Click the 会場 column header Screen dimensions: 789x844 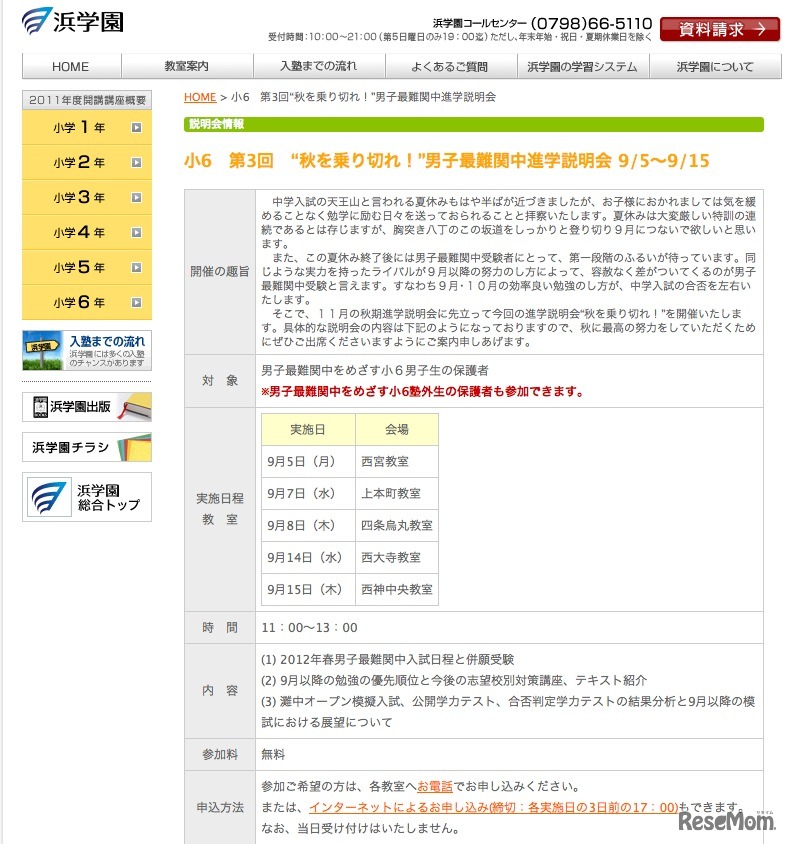(397, 430)
